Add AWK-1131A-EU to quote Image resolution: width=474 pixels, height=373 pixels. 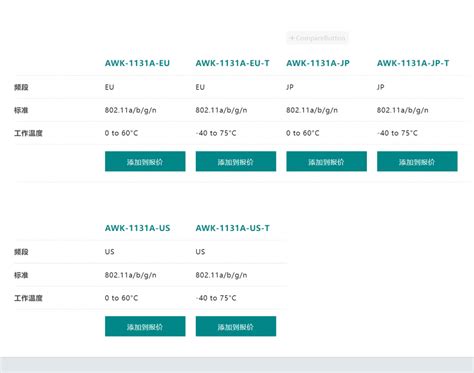145,161
